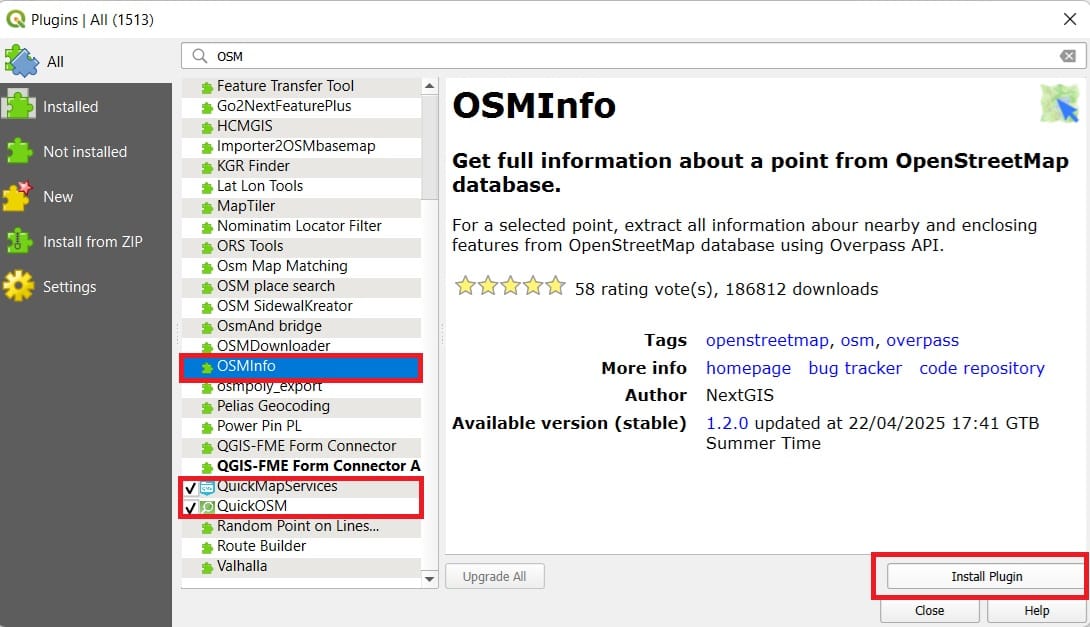Image resolution: width=1090 pixels, height=627 pixels.
Task: Select highlighted OSMInfo plugin row
Action: (301, 366)
